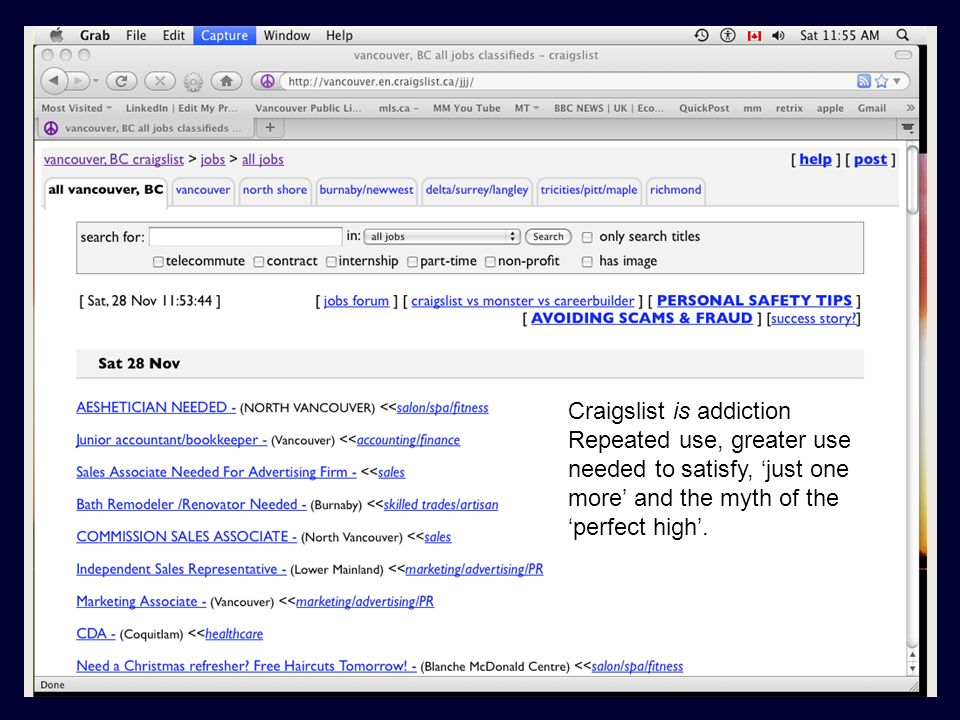This screenshot has width=960, height=720.
Task: Click the Accessibility status menu icon
Action: coord(727,35)
